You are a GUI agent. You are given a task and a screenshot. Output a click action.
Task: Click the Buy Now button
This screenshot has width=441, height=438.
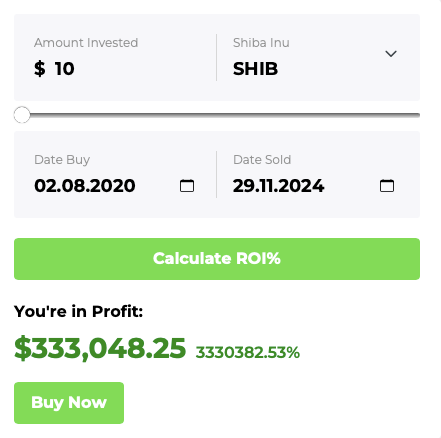tap(69, 403)
